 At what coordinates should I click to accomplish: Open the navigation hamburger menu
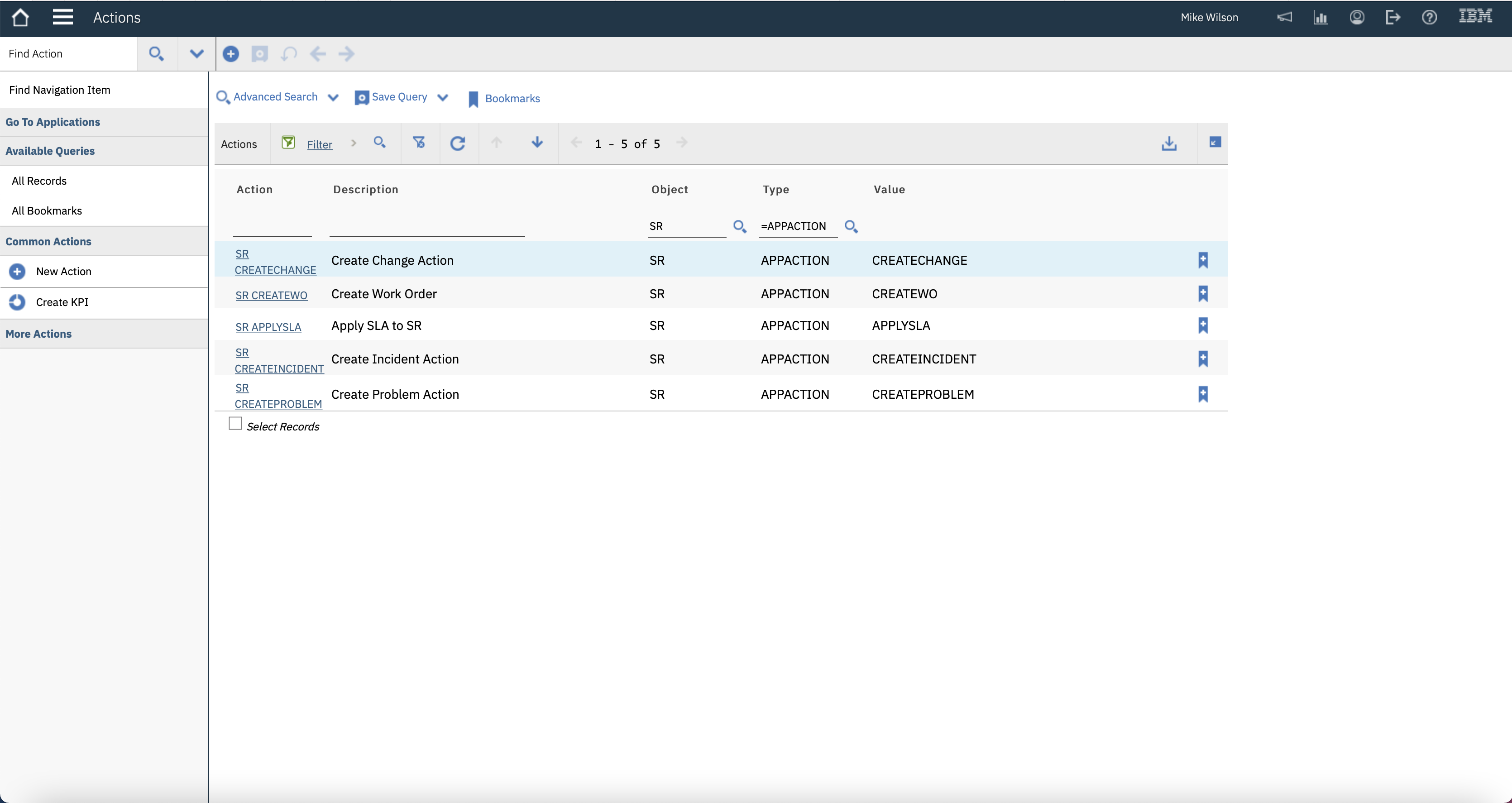[x=63, y=17]
